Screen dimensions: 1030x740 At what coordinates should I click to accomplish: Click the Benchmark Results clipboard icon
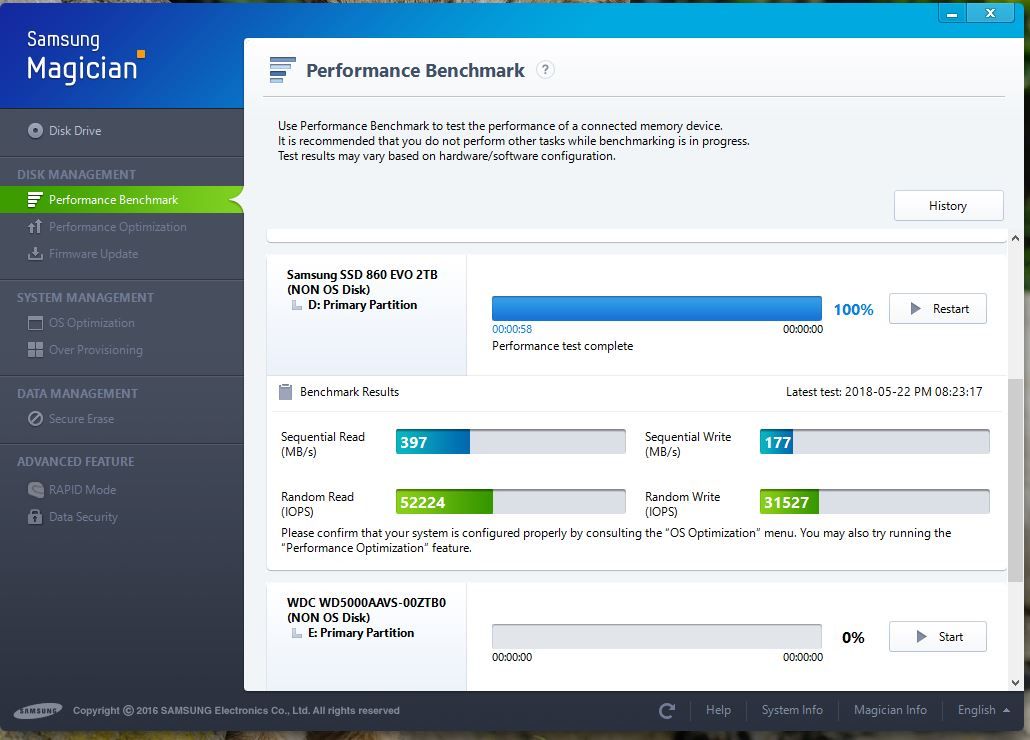coord(285,391)
